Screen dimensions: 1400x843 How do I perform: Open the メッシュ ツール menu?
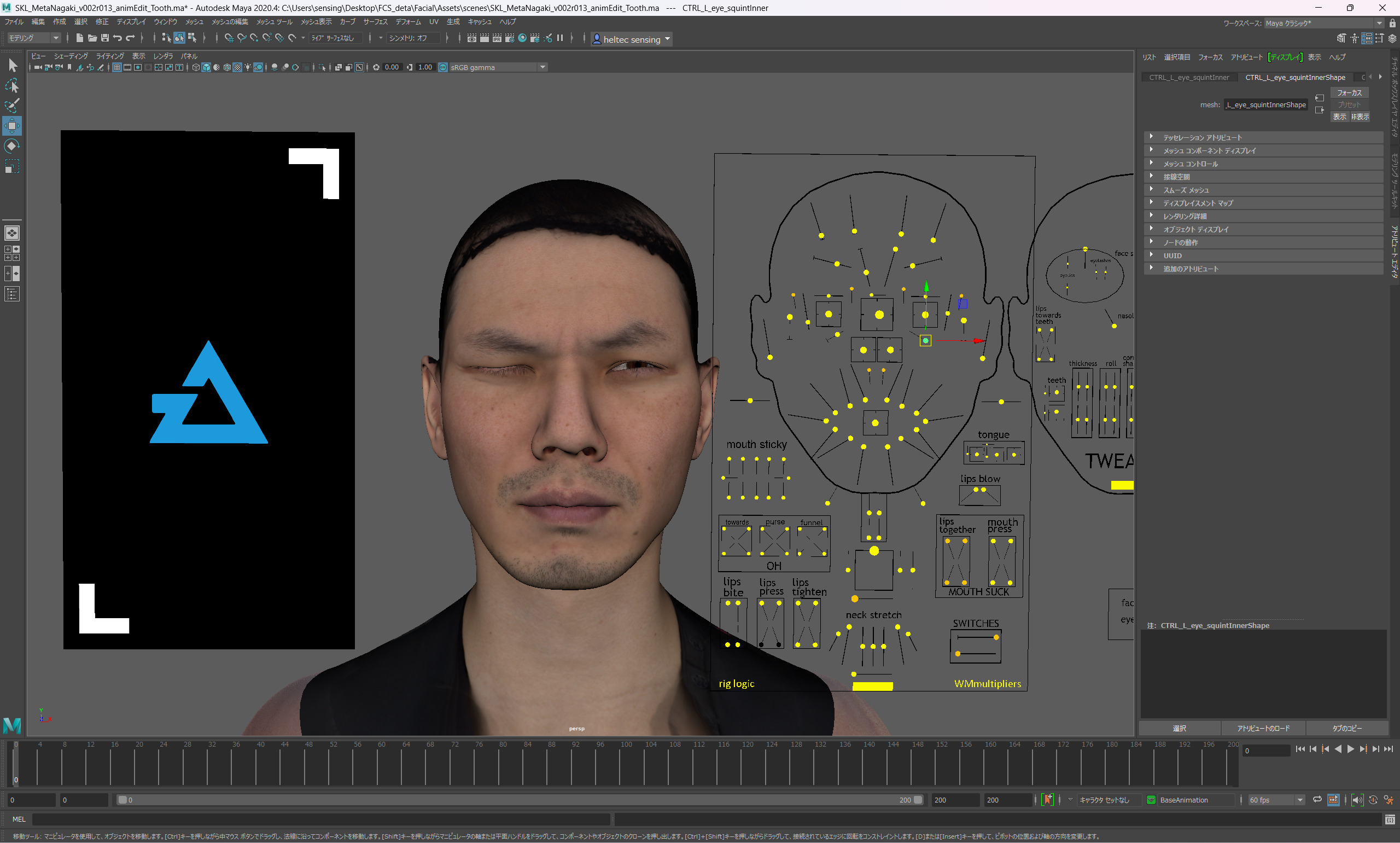coord(273,21)
